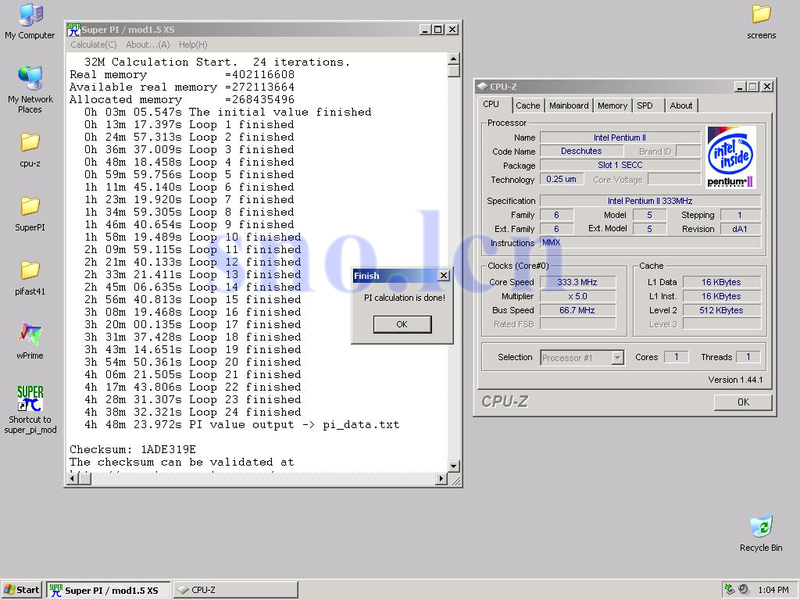Switch to Super PI taskbar button

pyautogui.click(x=109, y=590)
